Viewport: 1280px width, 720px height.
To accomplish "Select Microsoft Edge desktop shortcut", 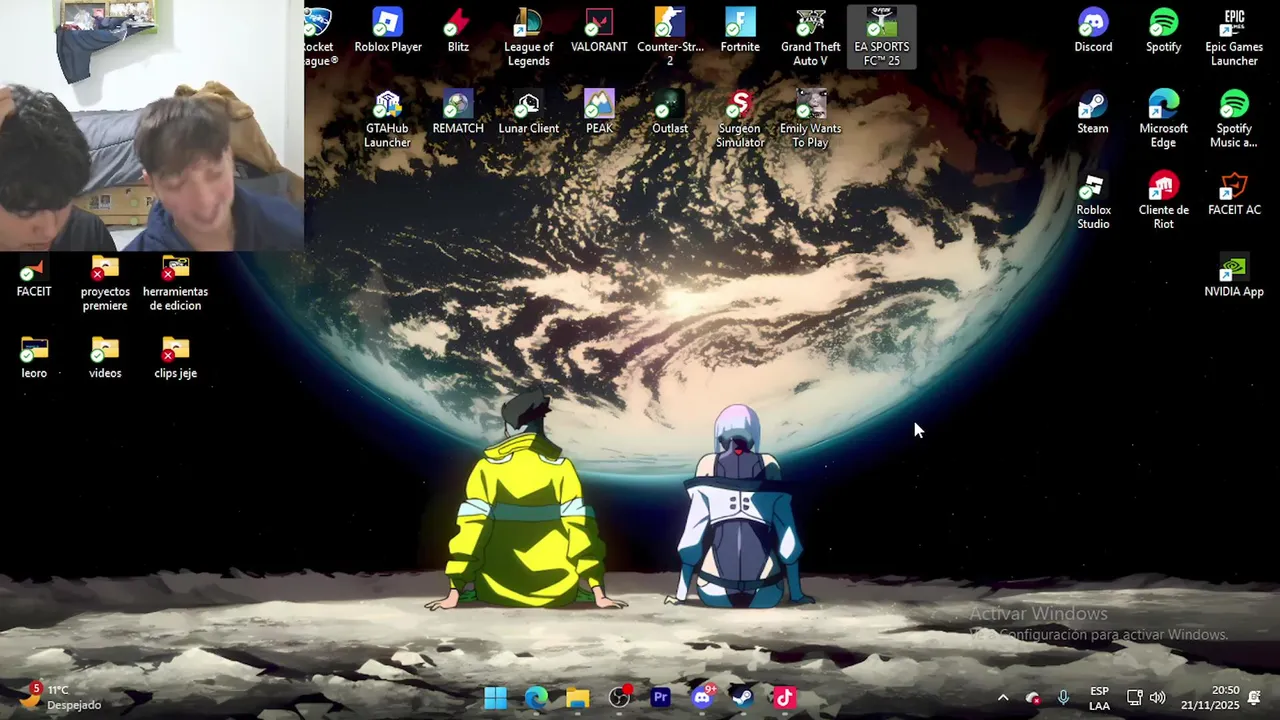I will click(1164, 120).
